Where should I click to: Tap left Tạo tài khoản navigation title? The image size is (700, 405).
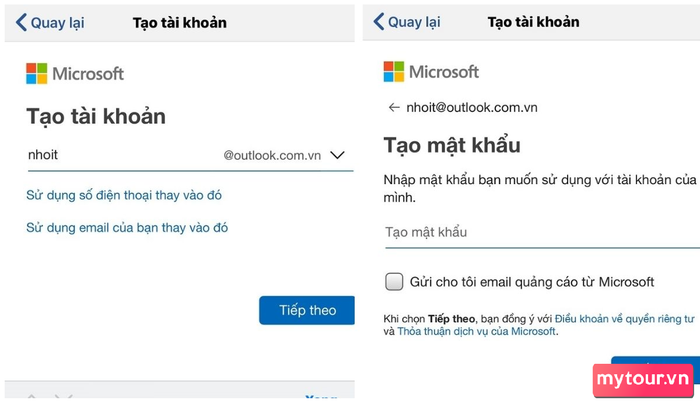[x=180, y=22]
